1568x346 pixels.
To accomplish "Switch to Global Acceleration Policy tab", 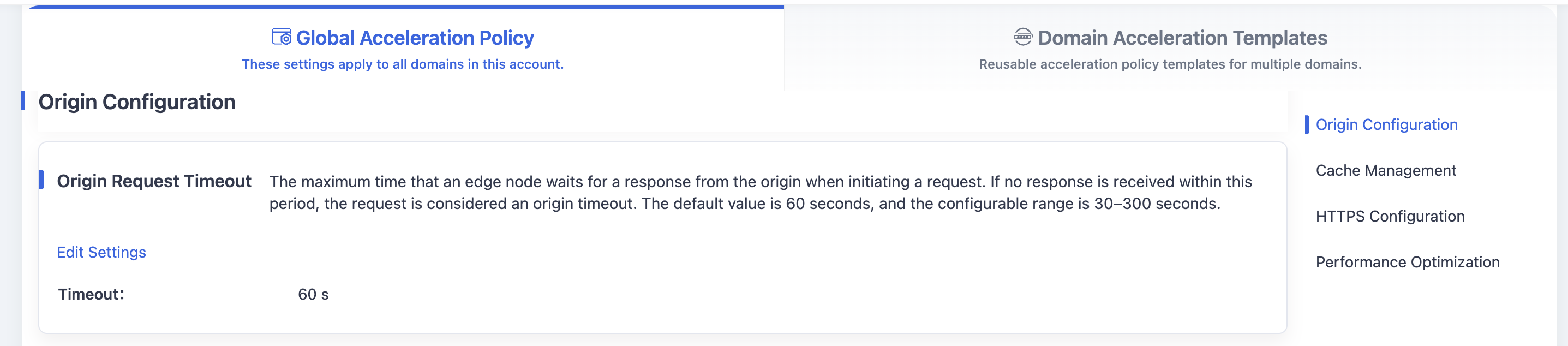I will coord(403,48).
